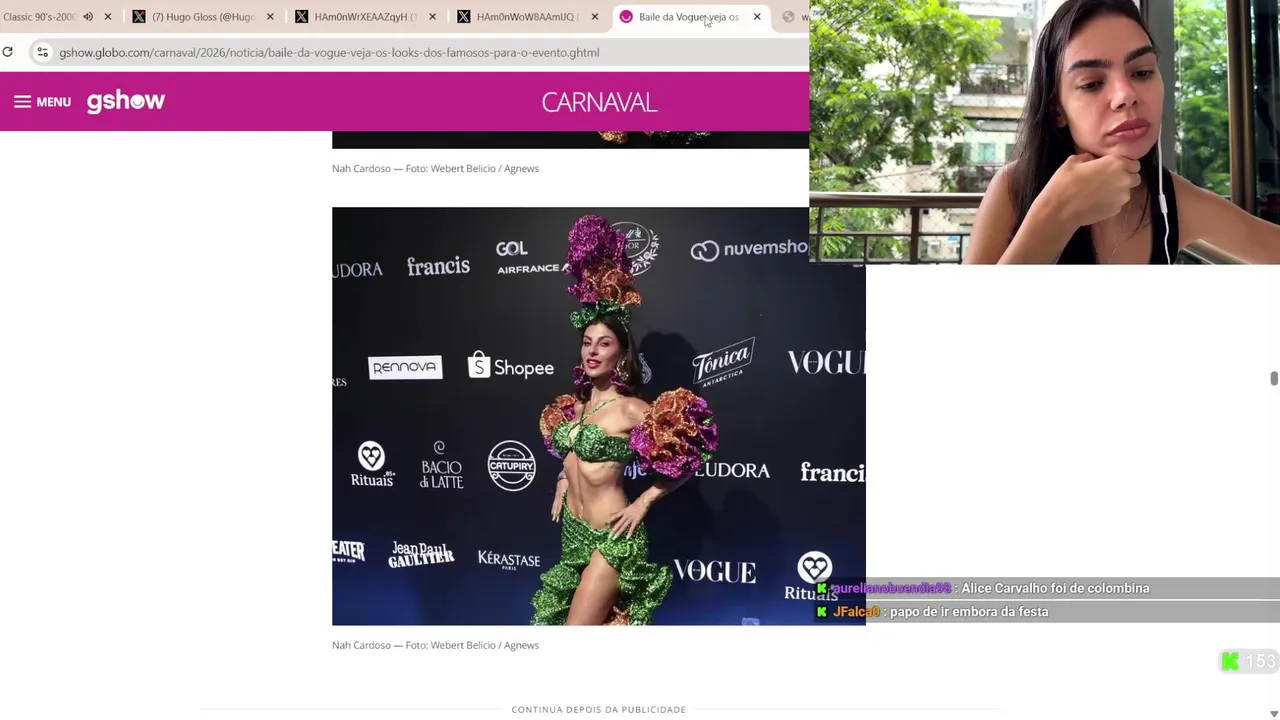Open the Nah Cardoso green costume photo
The height and width of the screenshot is (720, 1280).
(598, 416)
